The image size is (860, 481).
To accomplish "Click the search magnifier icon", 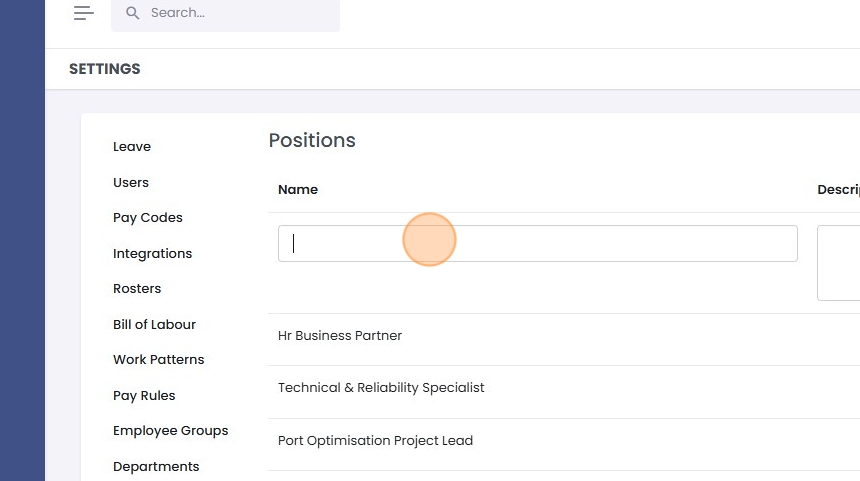I will click(133, 13).
